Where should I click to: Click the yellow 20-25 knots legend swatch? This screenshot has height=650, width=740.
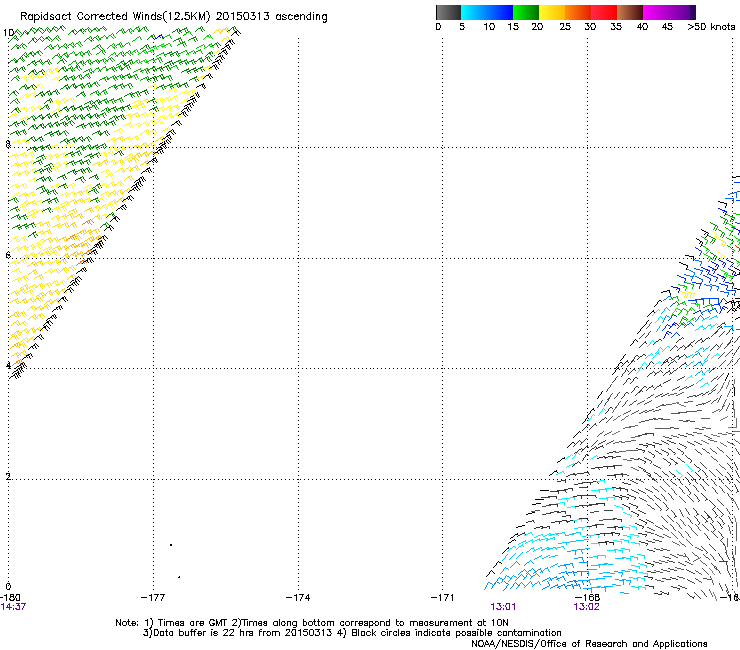coord(552,12)
